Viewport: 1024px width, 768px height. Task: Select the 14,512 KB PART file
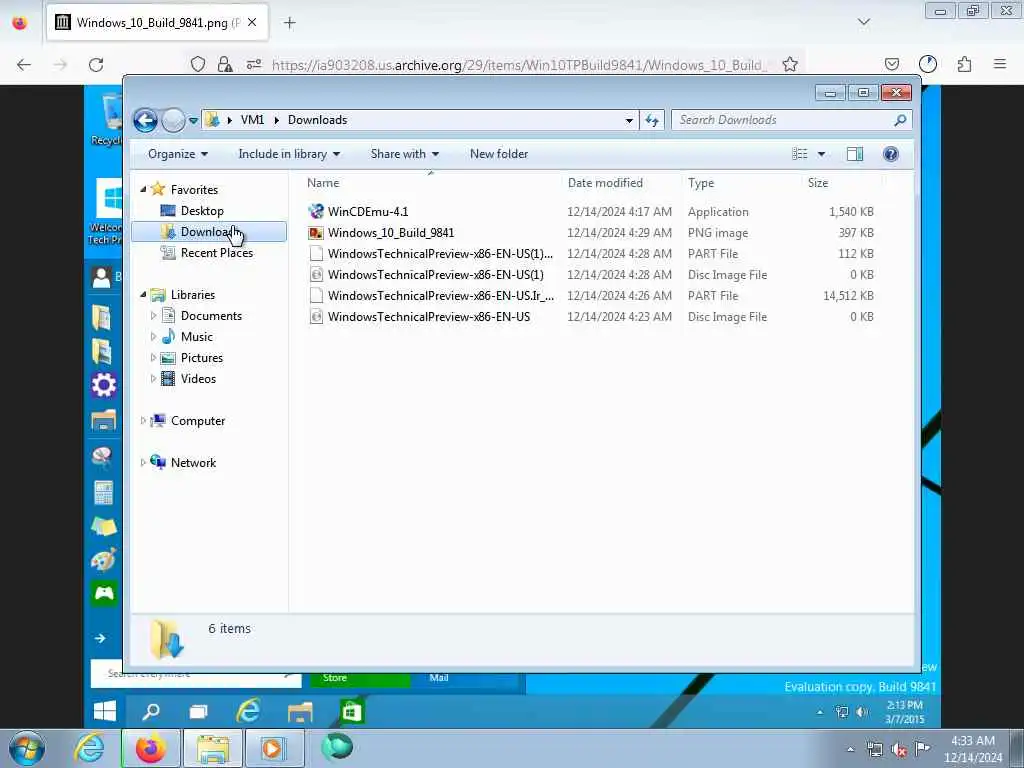[x=591, y=295]
